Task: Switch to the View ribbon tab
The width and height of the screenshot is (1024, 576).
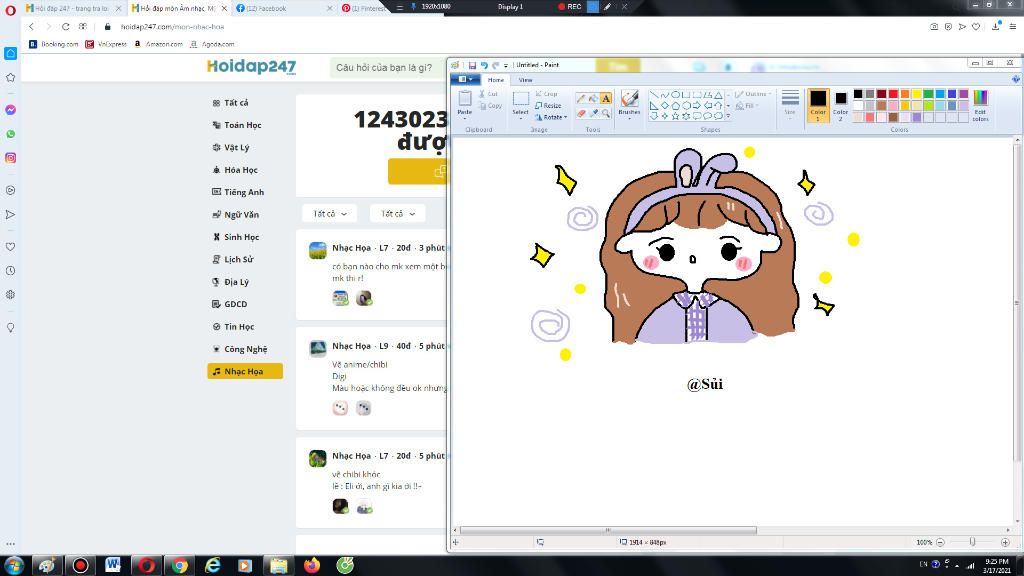Action: click(x=526, y=80)
